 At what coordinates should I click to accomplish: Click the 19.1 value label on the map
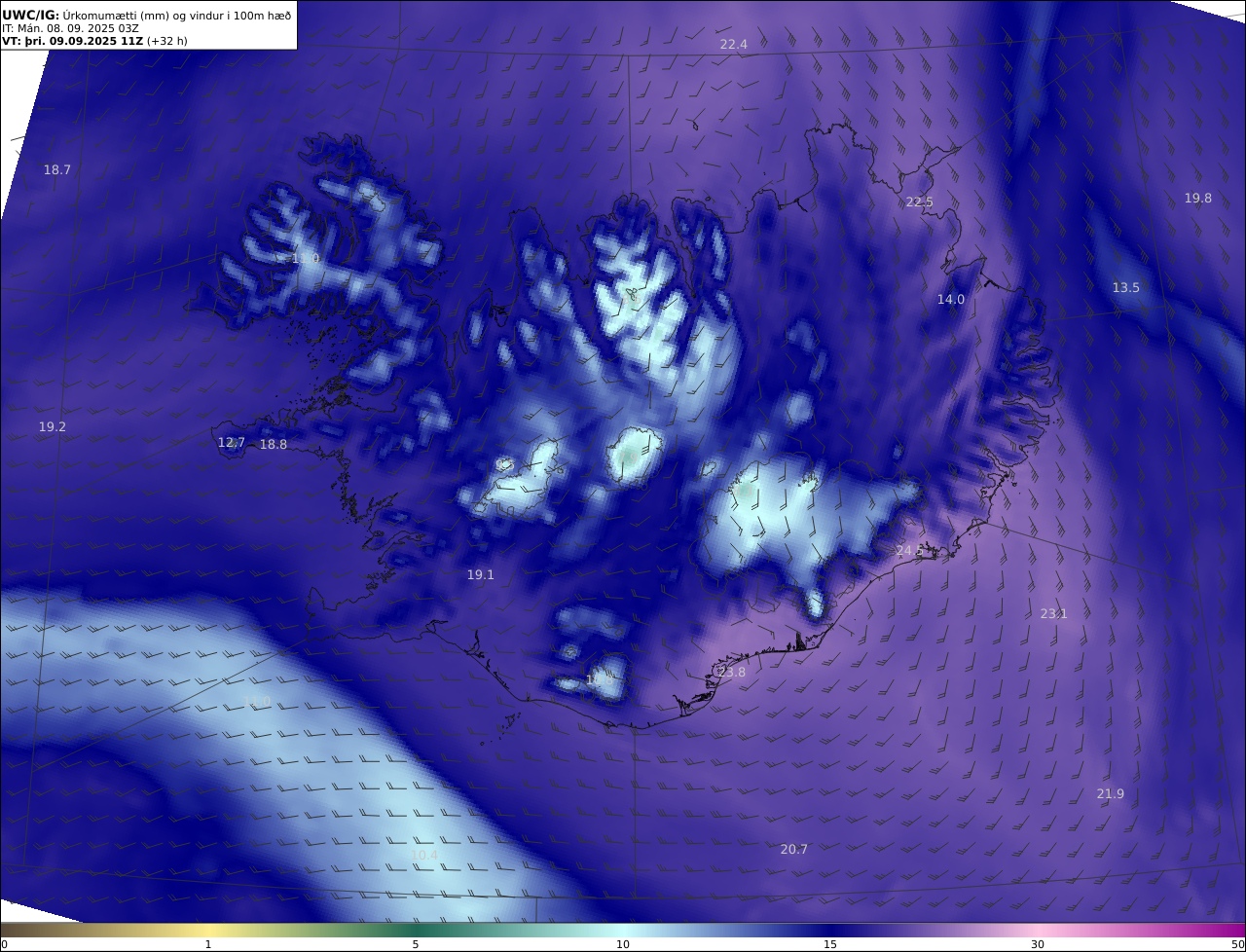(x=481, y=575)
